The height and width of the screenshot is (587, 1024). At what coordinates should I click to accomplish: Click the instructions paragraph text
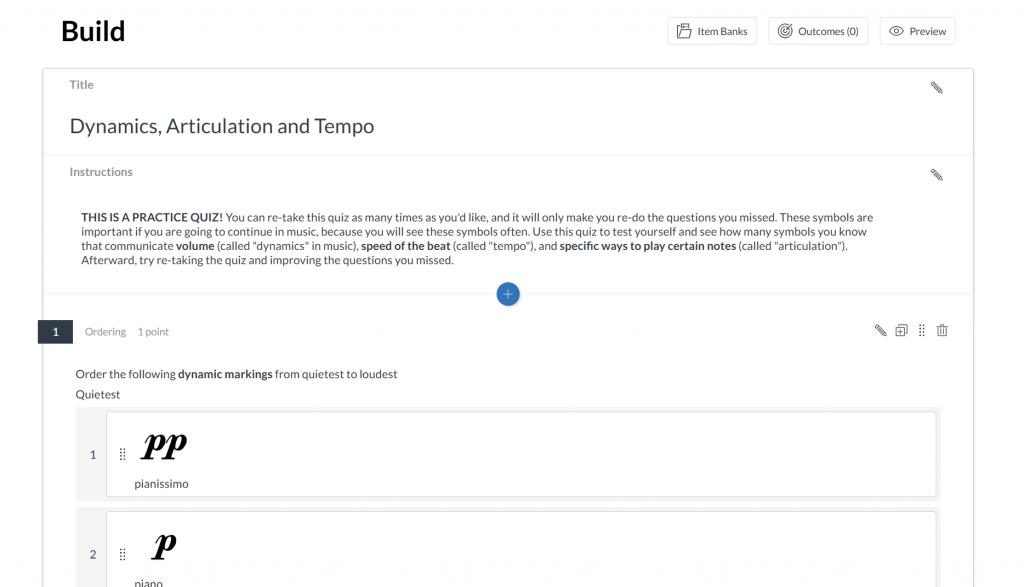477,238
